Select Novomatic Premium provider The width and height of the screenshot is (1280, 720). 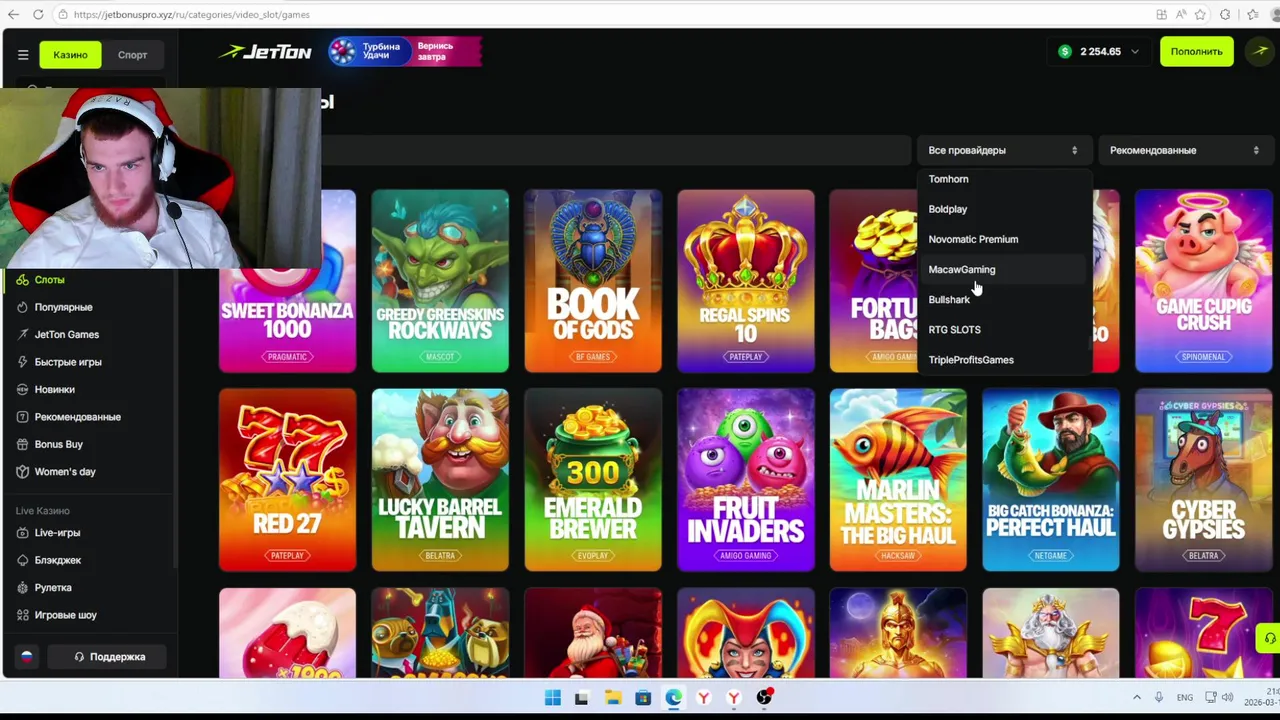(x=1002, y=239)
